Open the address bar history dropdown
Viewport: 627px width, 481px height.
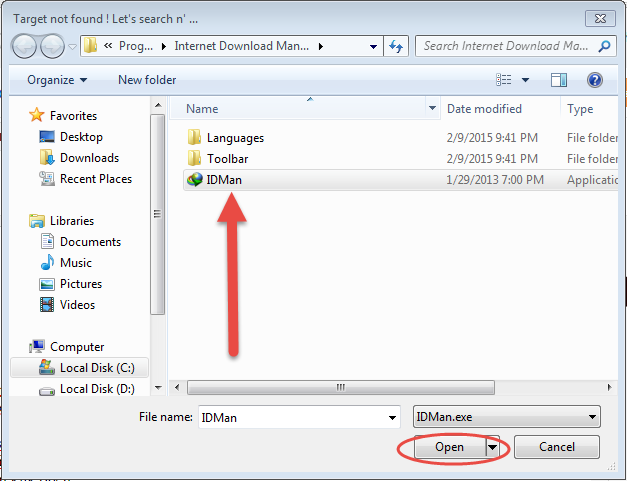coord(373,46)
